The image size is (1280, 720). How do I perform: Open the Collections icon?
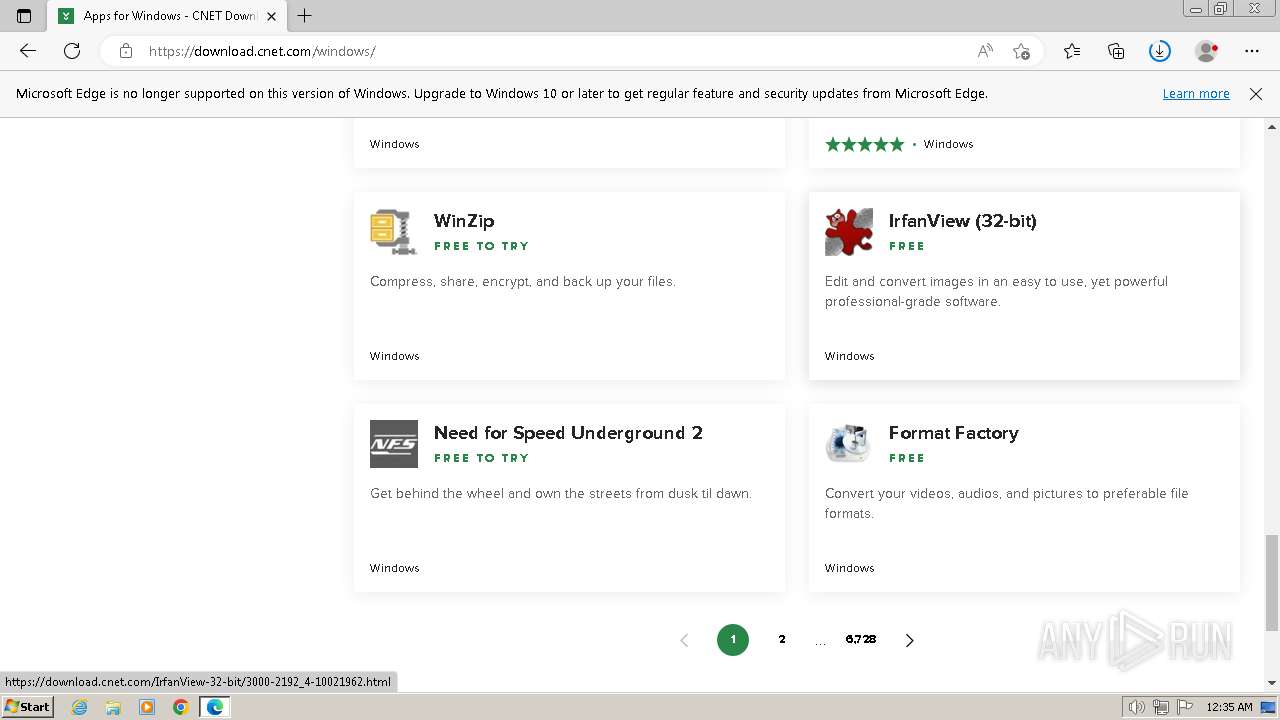pyautogui.click(x=1116, y=51)
